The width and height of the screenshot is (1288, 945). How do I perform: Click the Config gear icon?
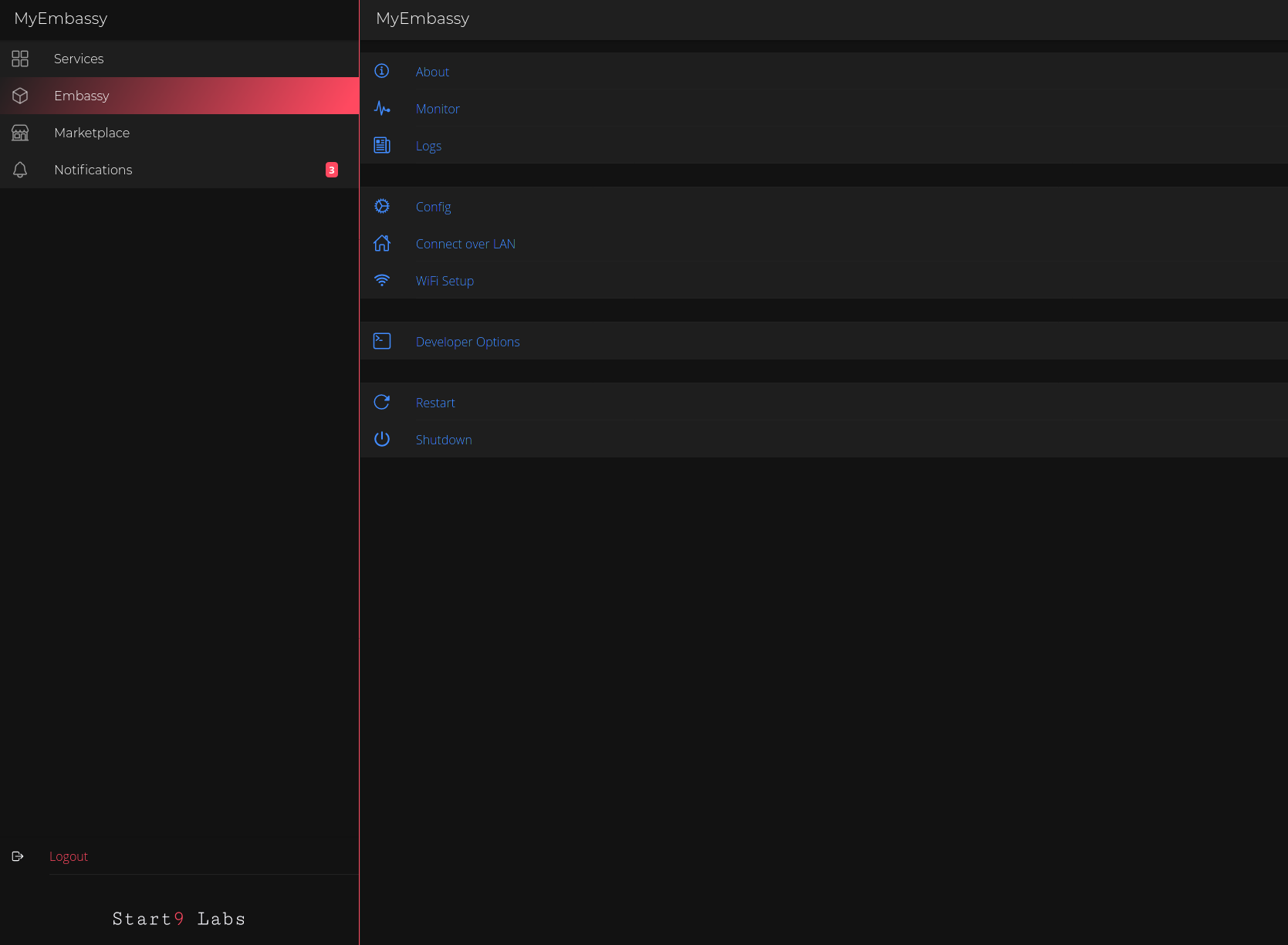point(382,206)
